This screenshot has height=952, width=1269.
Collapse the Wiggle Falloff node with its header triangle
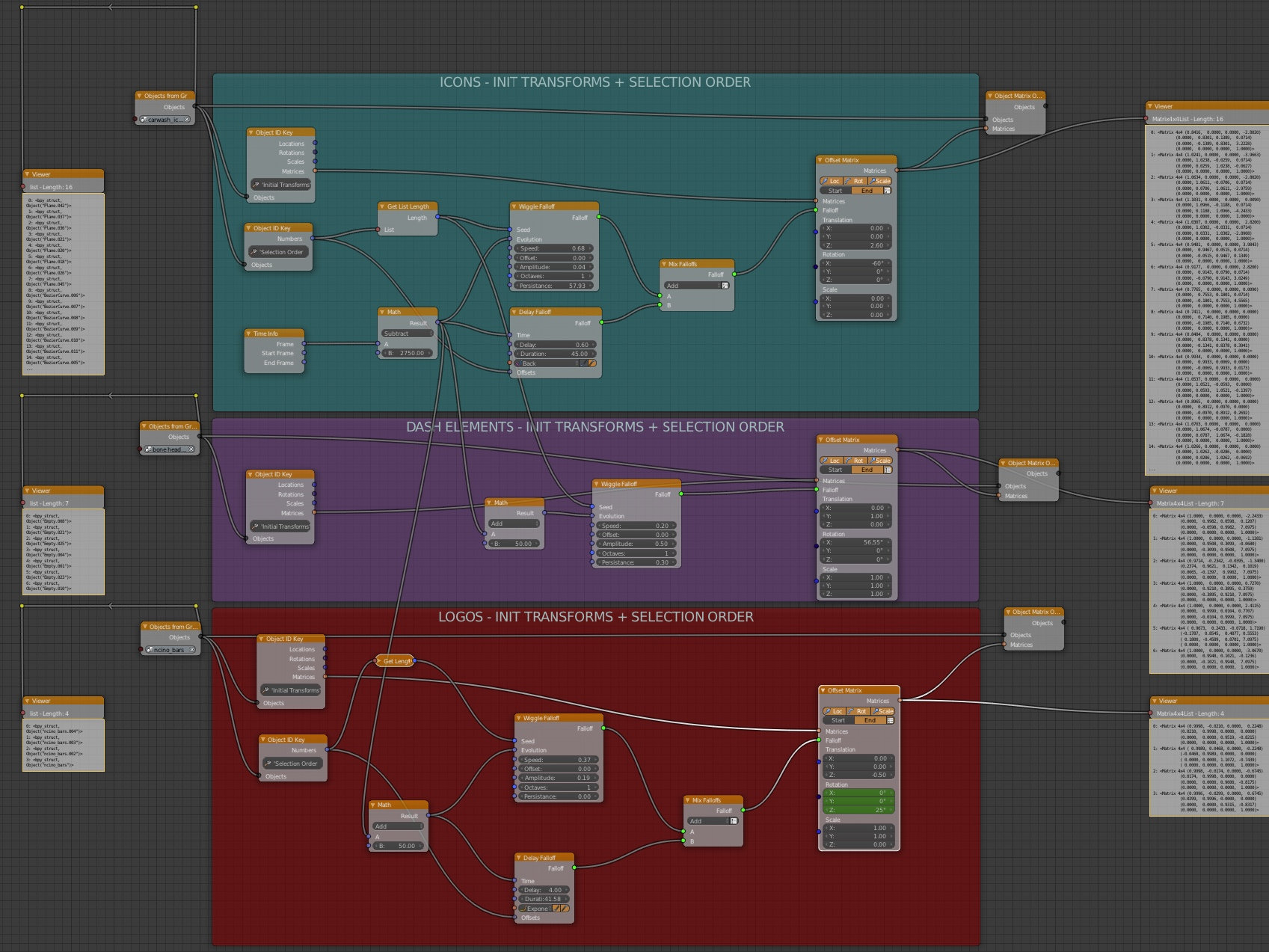pos(514,207)
